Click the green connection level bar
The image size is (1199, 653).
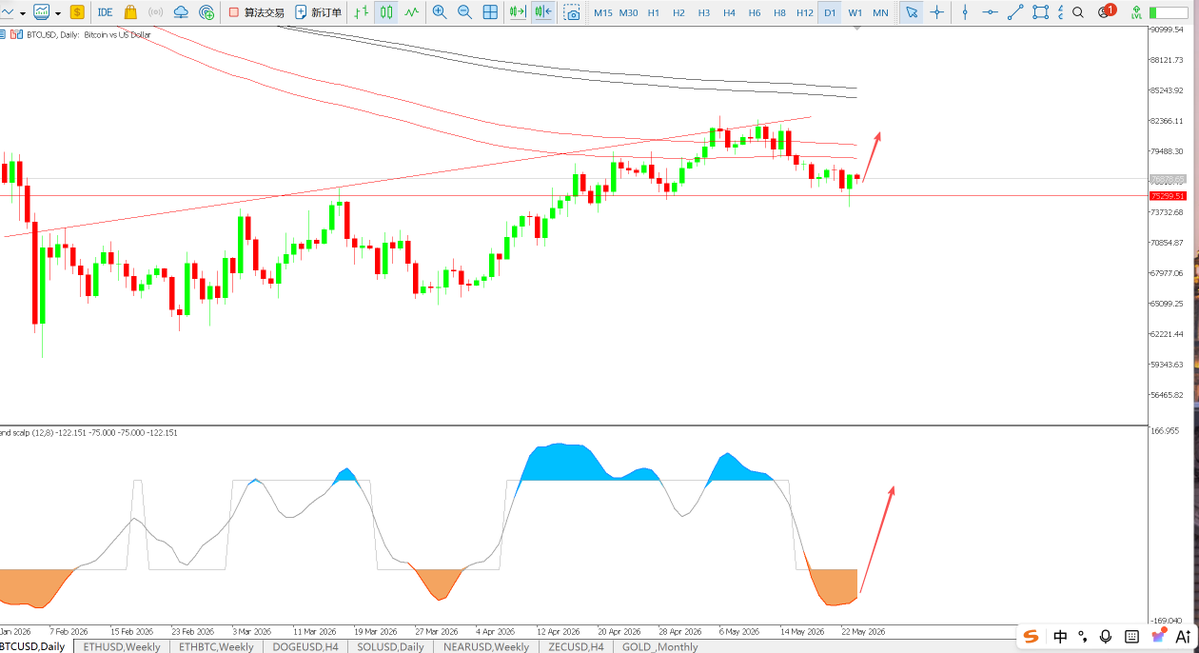[x=1168, y=13]
